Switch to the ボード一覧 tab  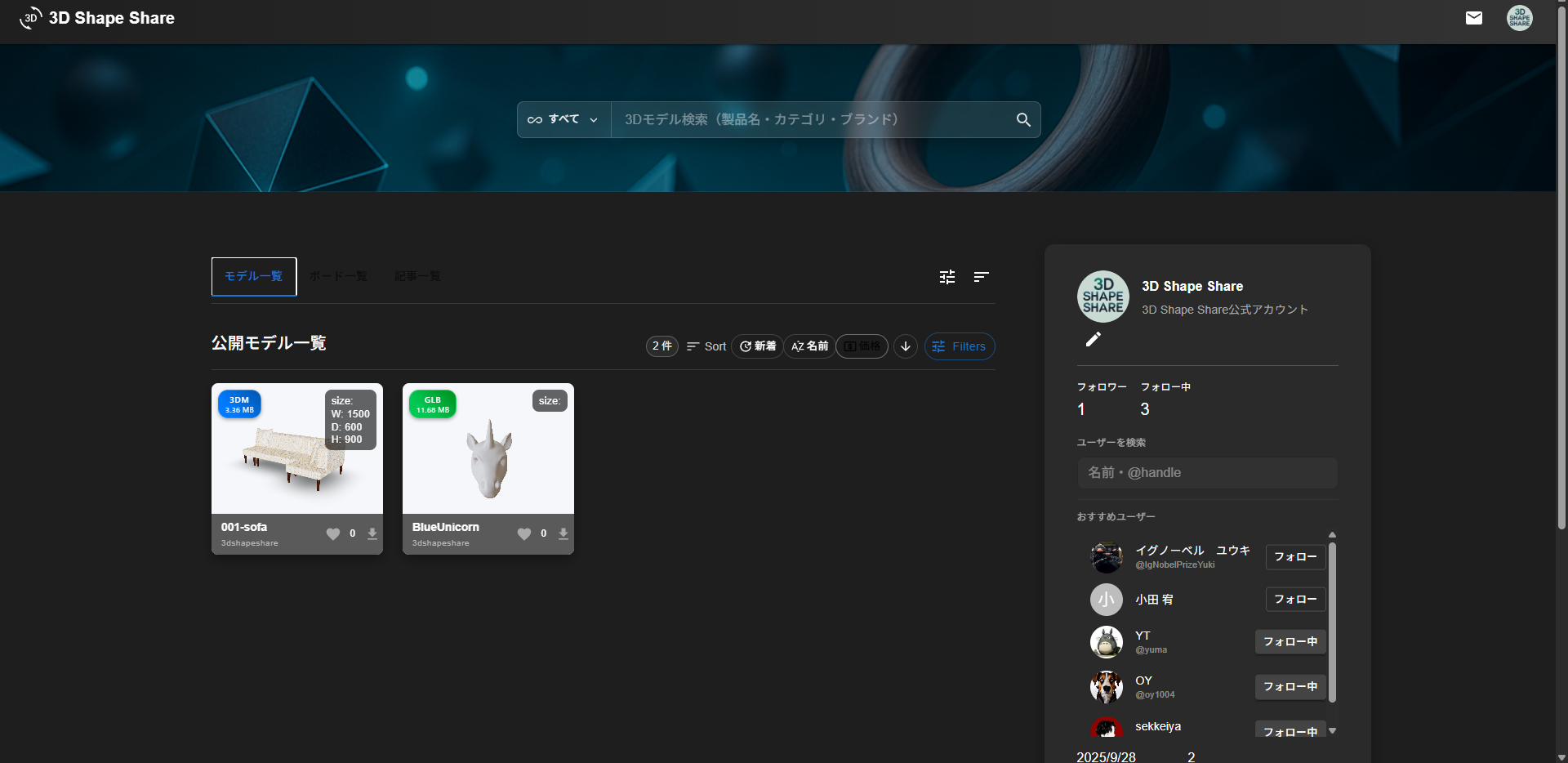(x=338, y=276)
